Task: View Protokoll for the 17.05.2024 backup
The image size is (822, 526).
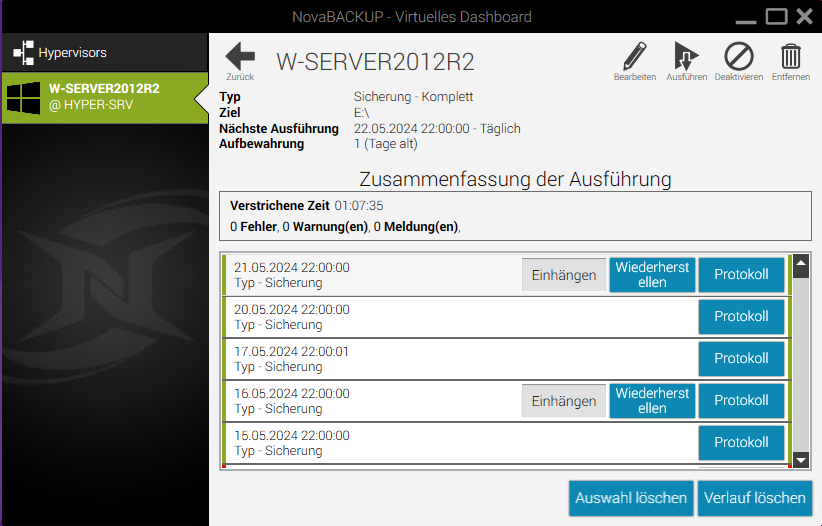Action: point(741,359)
